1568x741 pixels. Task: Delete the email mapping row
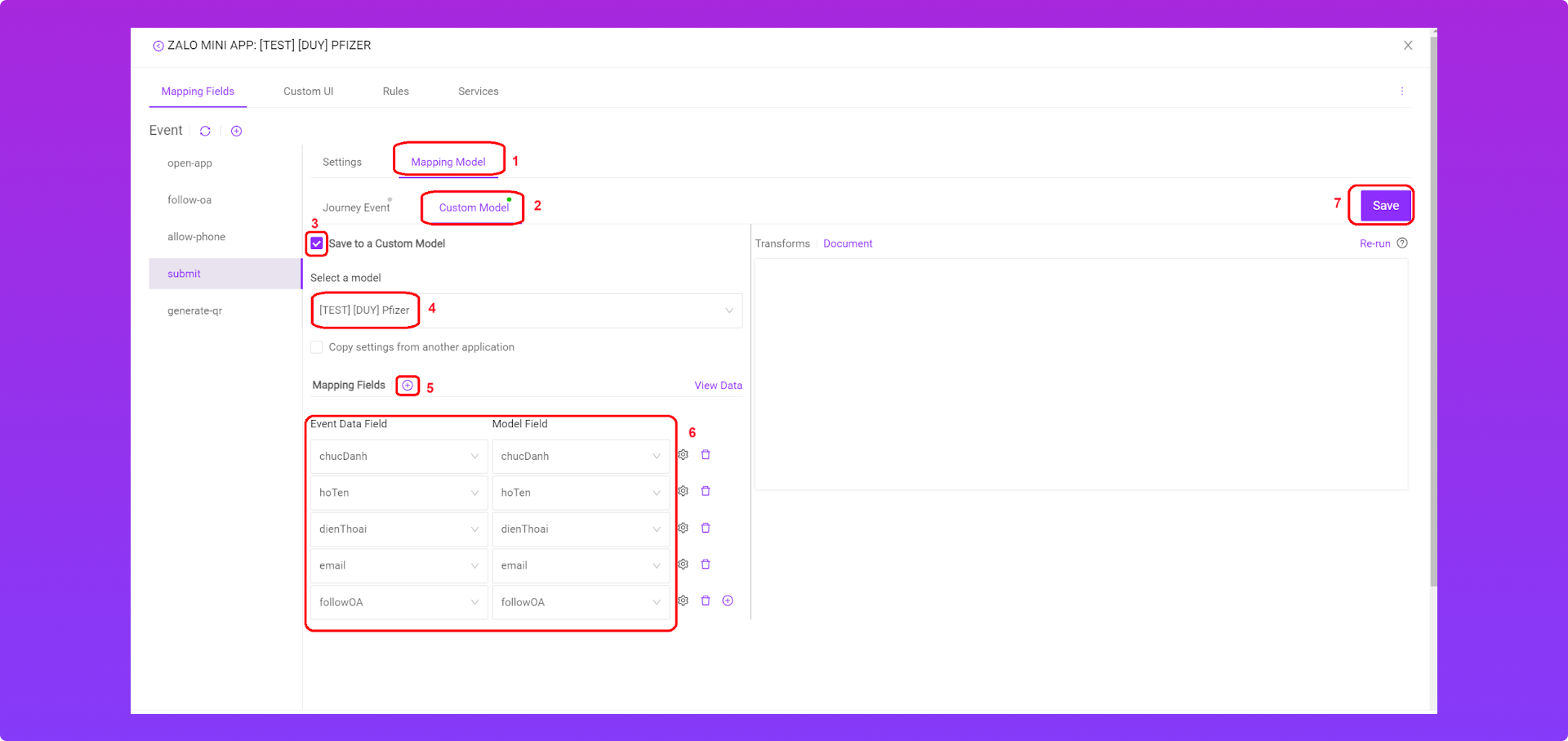click(706, 565)
